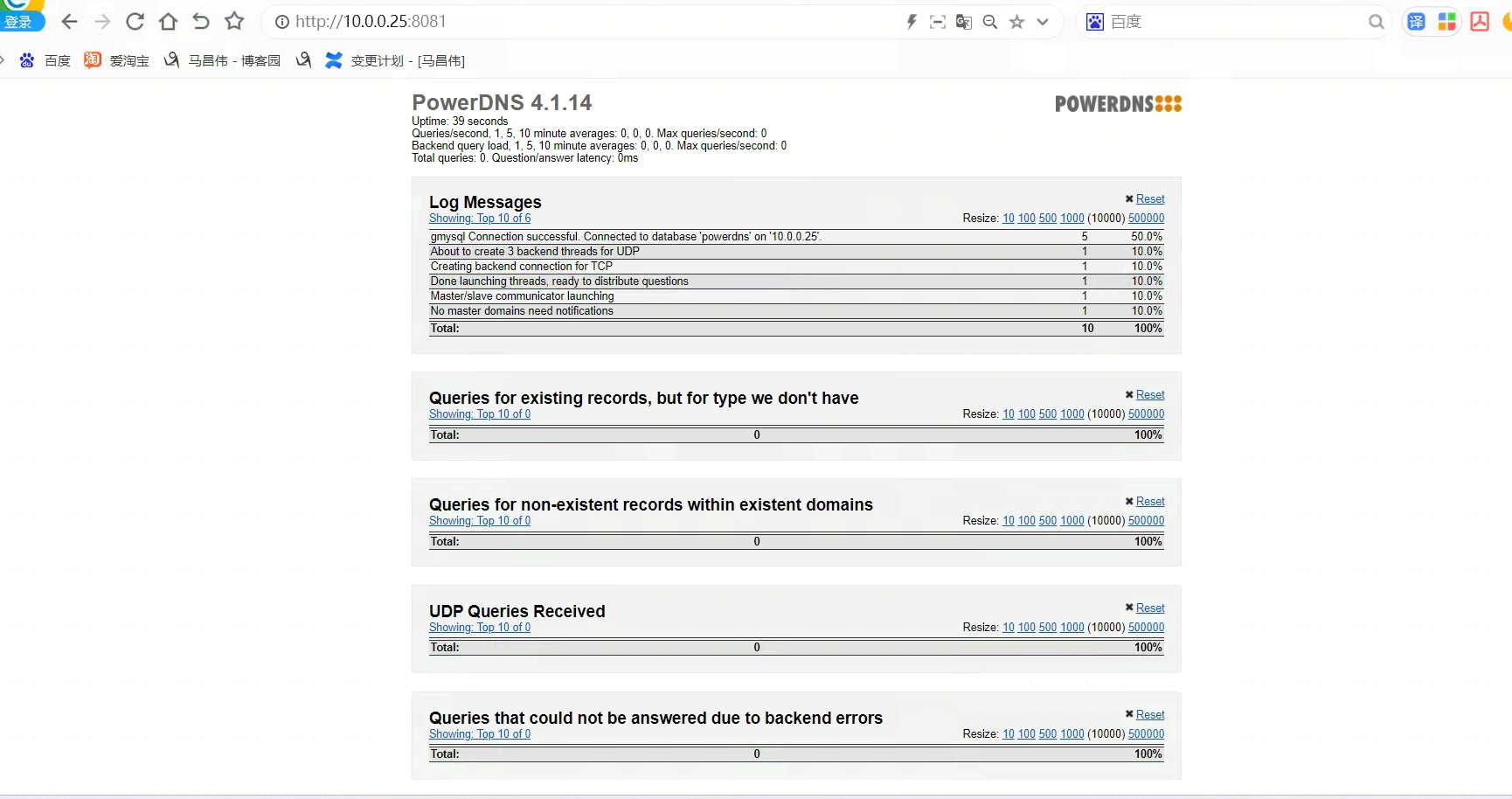Go forward with the browser arrow
Viewport: 1512px width, 799px height.
tap(102, 22)
